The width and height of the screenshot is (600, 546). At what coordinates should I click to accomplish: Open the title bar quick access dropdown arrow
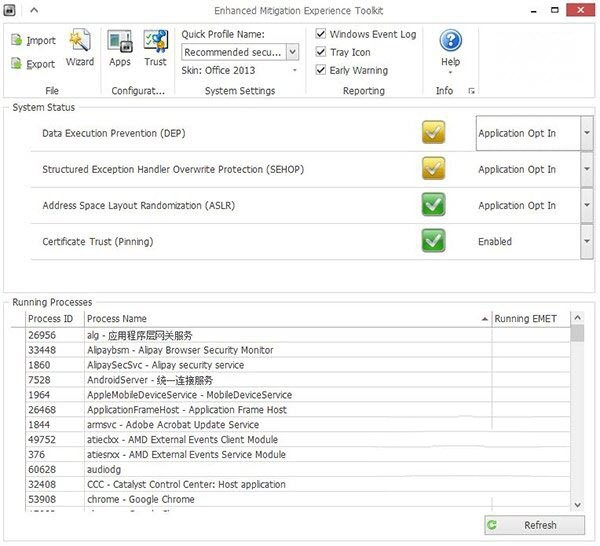[x=33, y=10]
